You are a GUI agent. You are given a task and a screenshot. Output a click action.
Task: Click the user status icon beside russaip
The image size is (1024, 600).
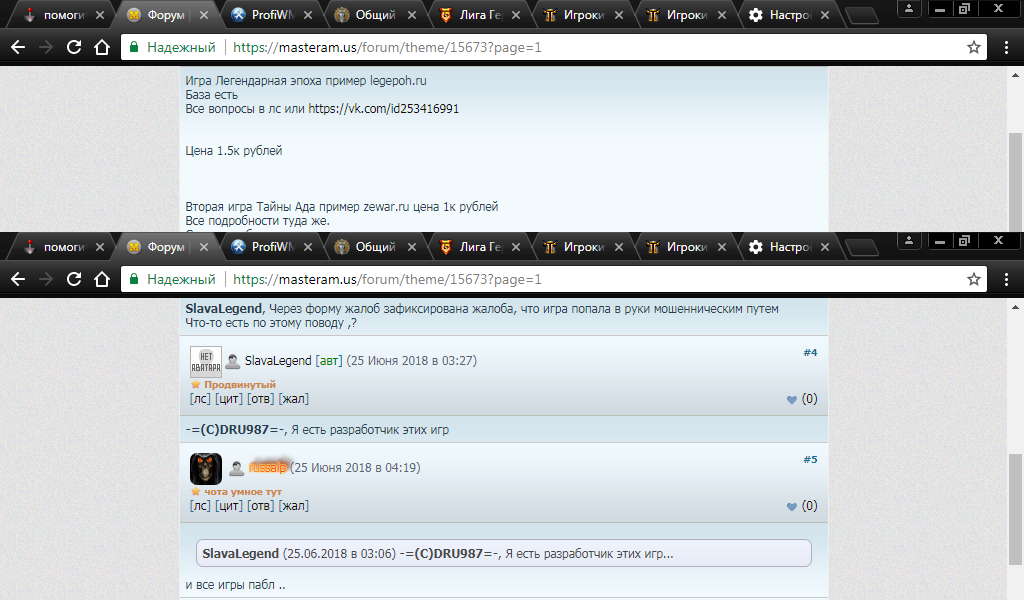237,469
